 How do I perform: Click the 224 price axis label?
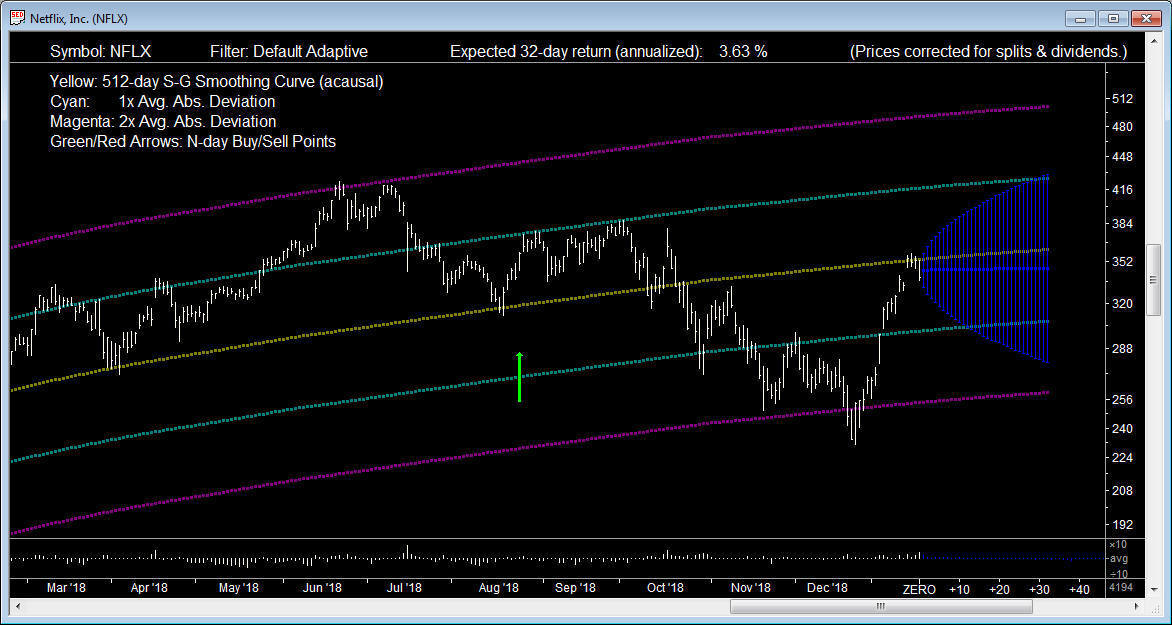coord(1123,457)
